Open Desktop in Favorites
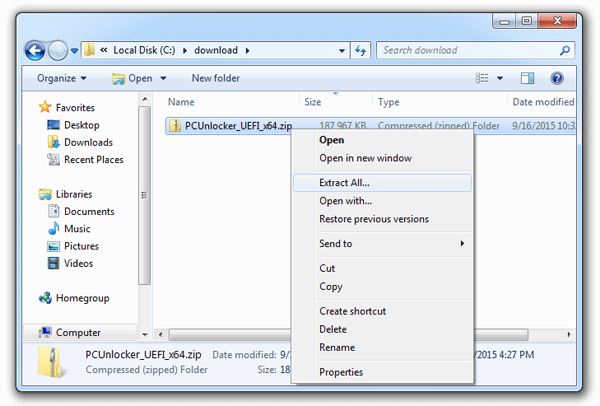Image resolution: width=600 pixels, height=406 pixels. 81,125
